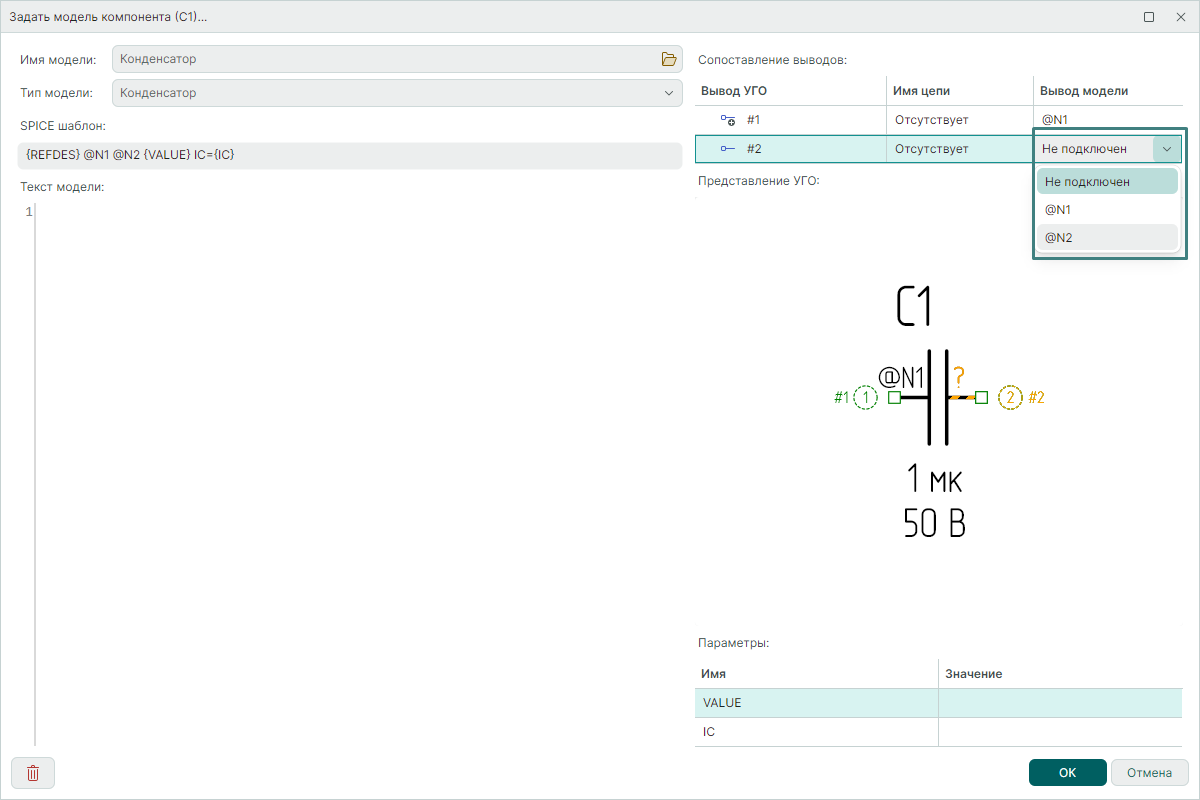
Task: Click pin #1 polarity symbol icon
Action: (728, 120)
